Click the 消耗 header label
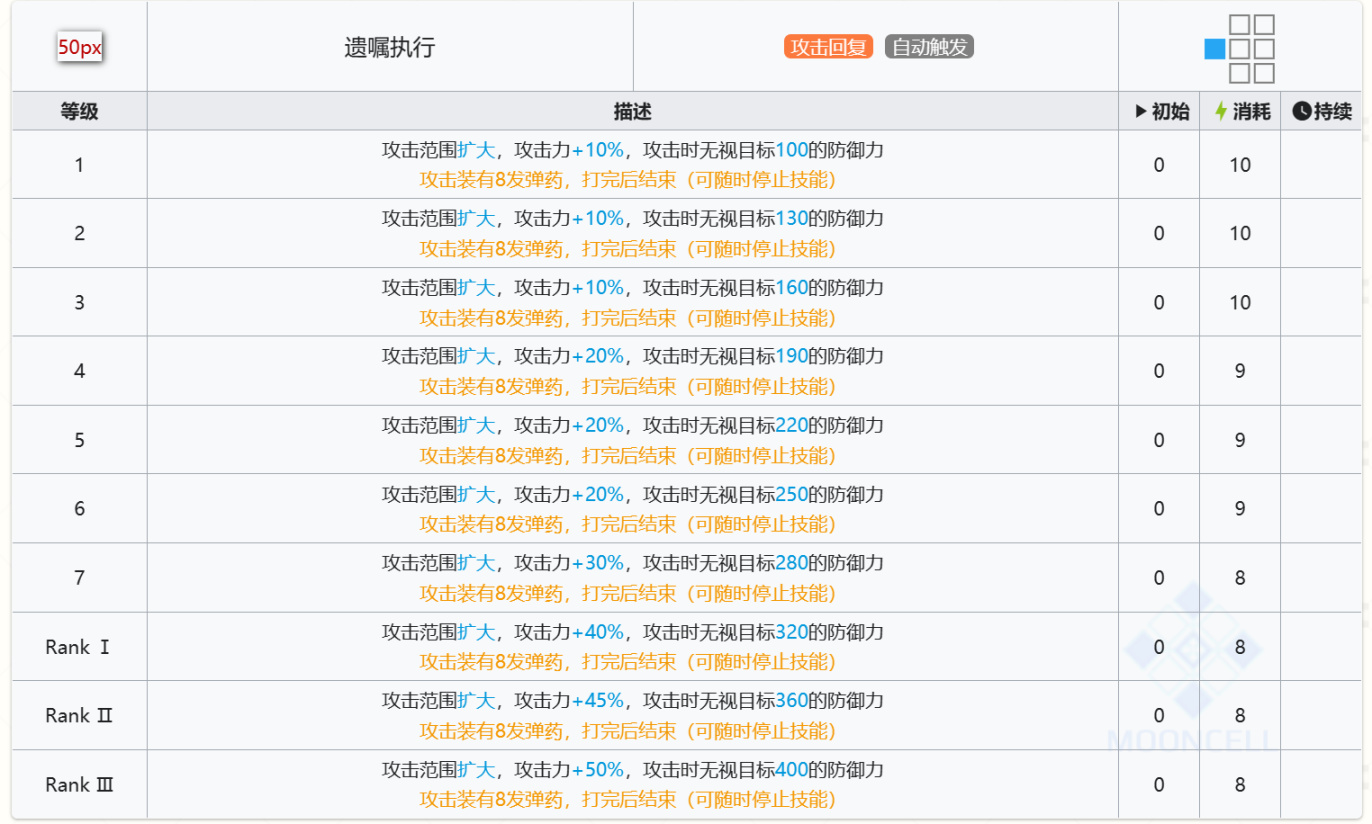The height and width of the screenshot is (824, 1372). [x=1251, y=111]
